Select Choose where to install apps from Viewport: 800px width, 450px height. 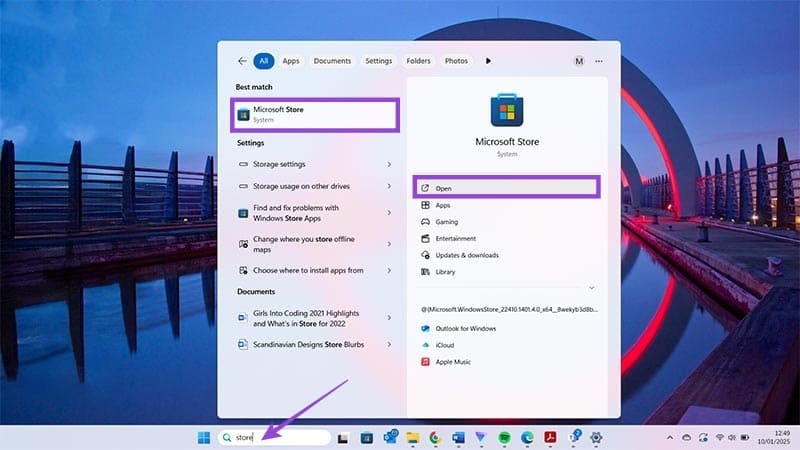point(308,270)
